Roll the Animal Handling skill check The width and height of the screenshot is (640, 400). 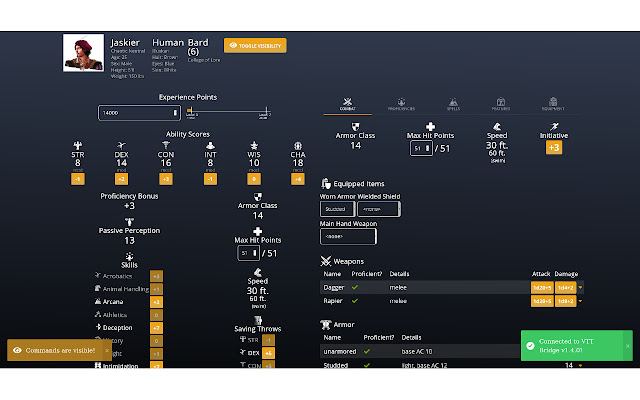pyautogui.click(x=156, y=289)
